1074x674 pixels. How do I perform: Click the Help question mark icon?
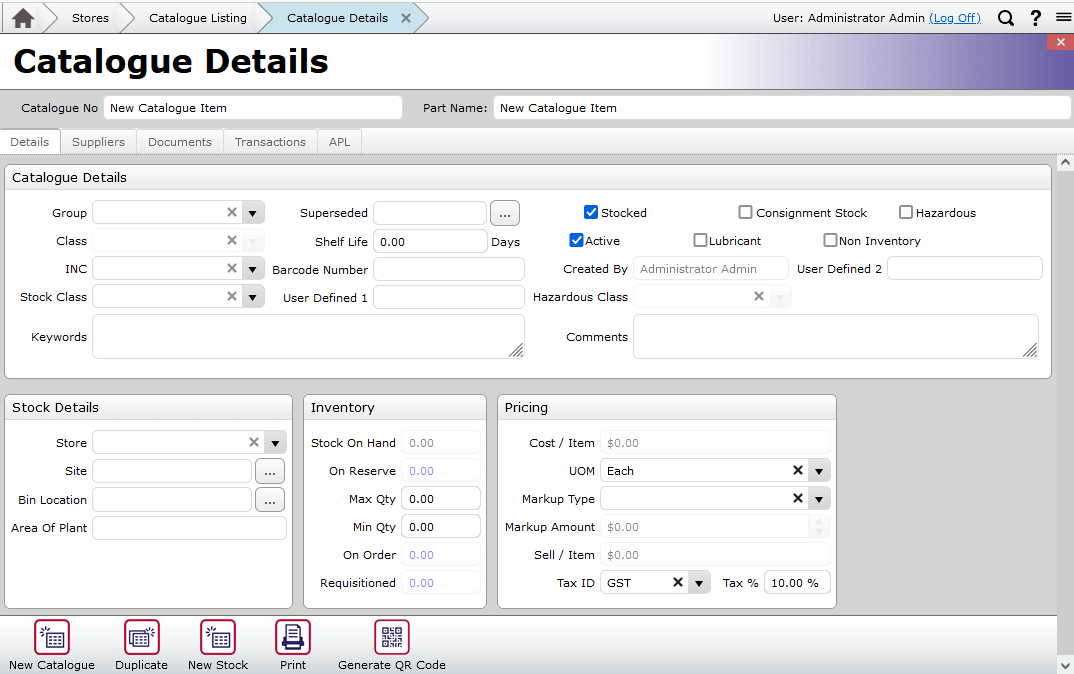[1033, 17]
